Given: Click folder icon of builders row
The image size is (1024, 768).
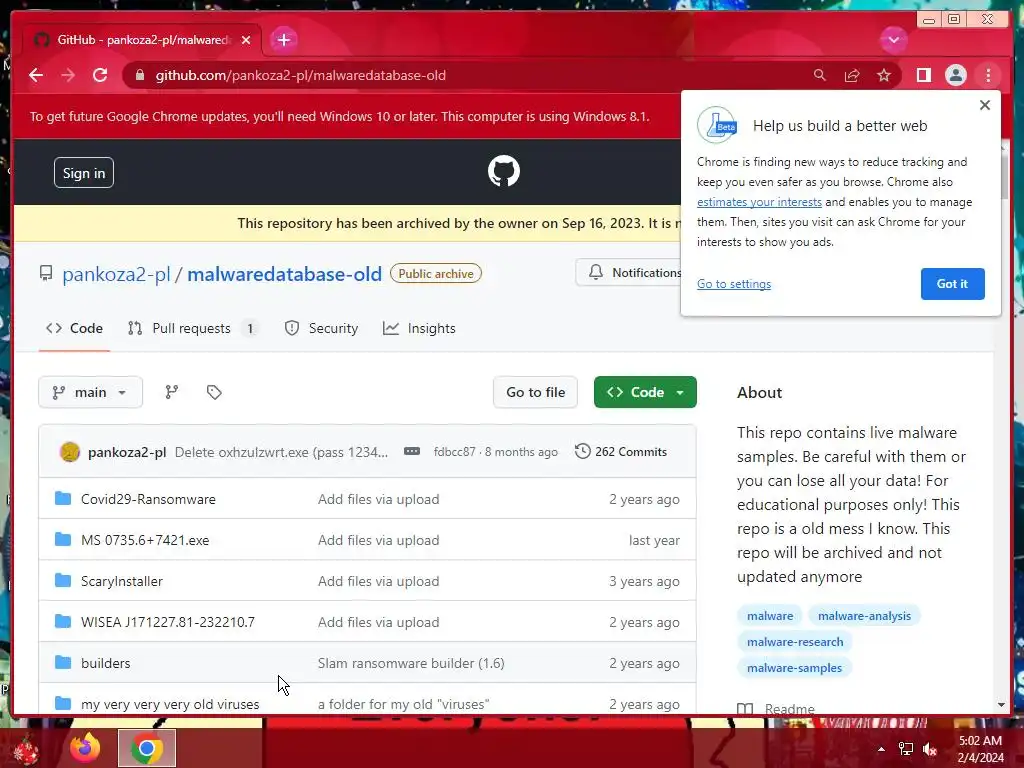Looking at the screenshot, I should point(63,663).
